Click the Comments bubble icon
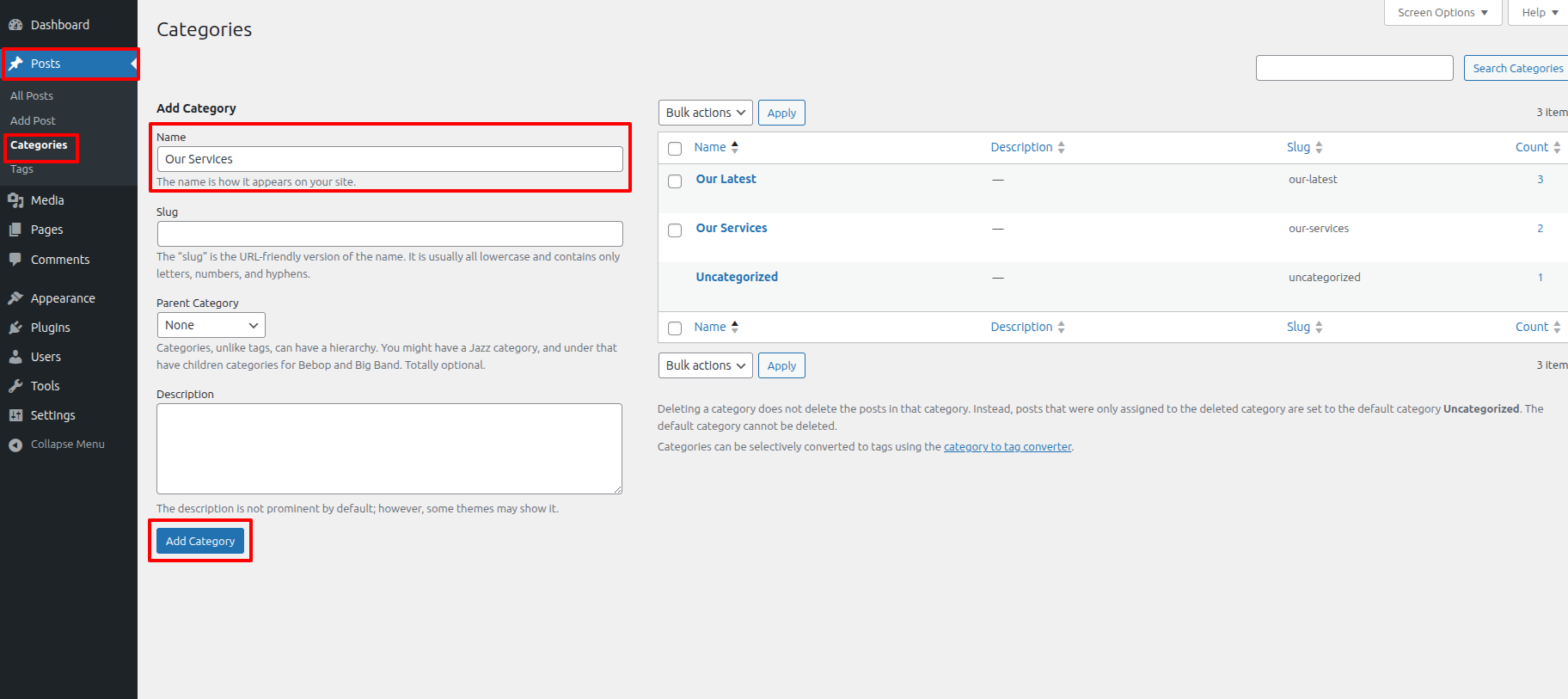The height and width of the screenshot is (699, 1568). point(15,260)
